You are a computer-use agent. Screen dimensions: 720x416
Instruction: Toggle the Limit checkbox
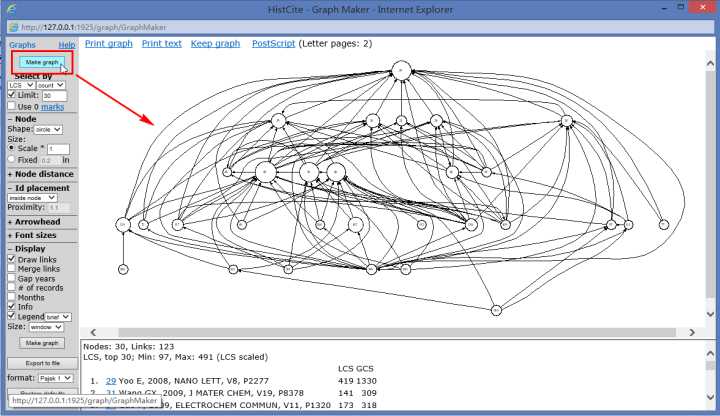[x=12, y=95]
